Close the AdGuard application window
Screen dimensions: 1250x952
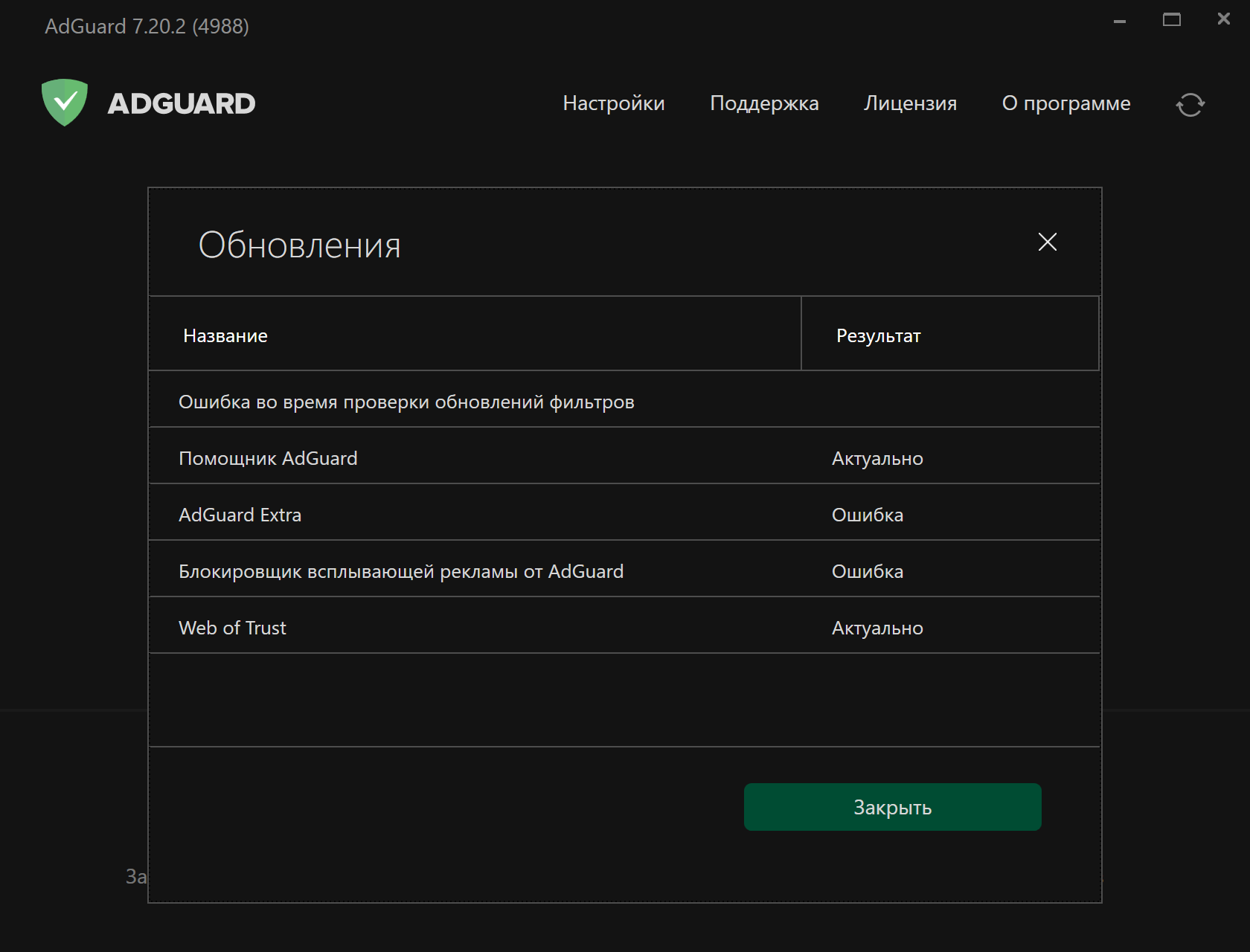pos(1224,19)
